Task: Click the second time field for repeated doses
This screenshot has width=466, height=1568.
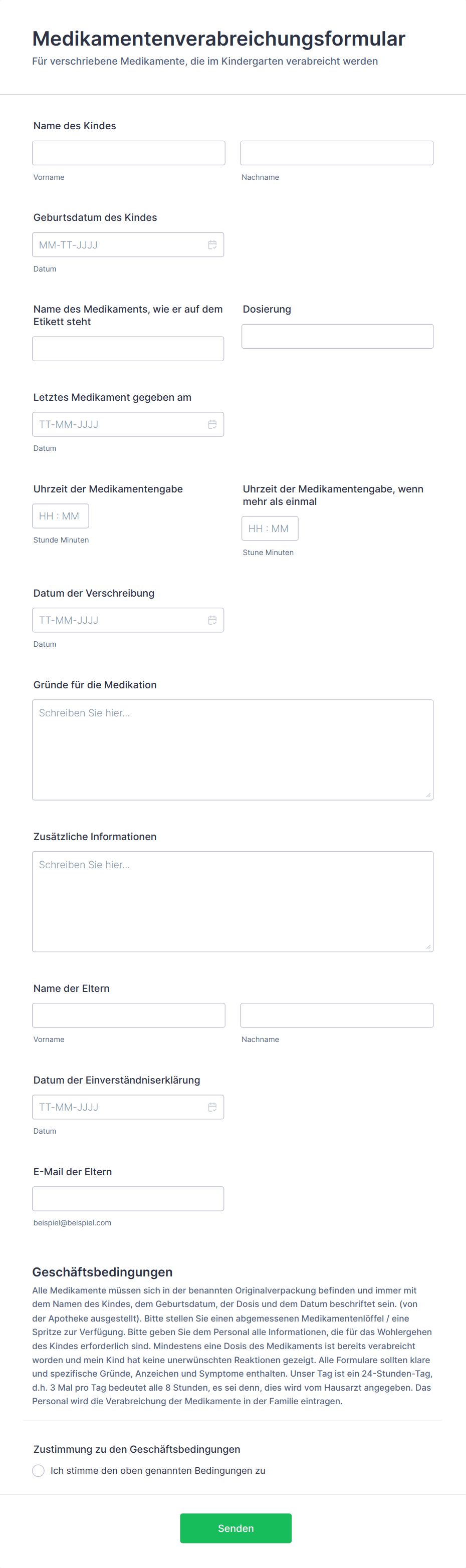Action: [x=270, y=529]
